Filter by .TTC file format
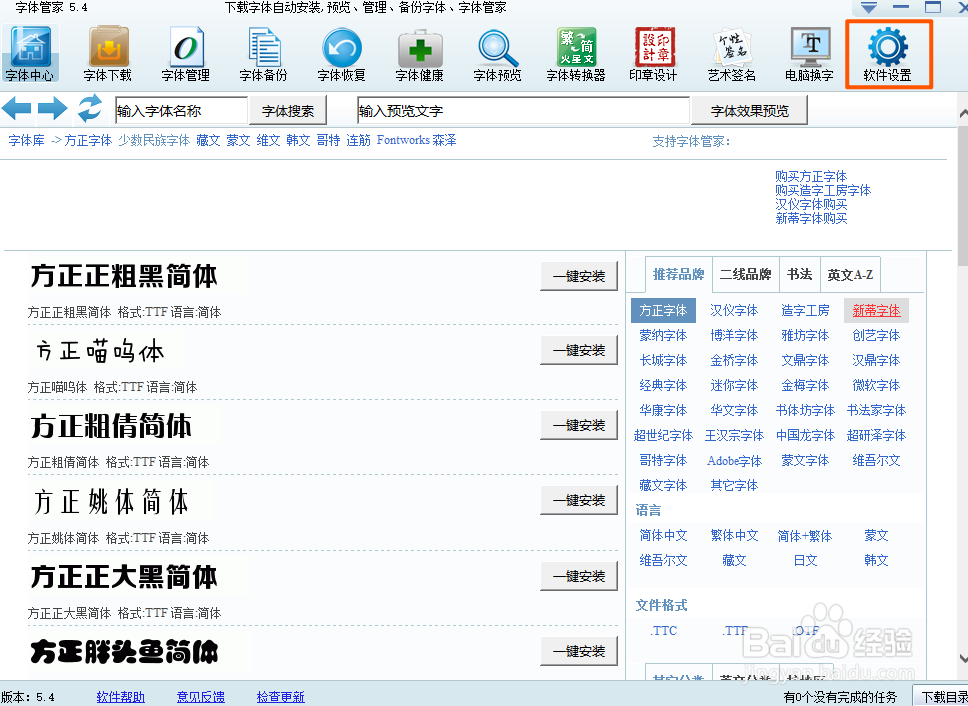Viewport: 968px width, 706px height. (663, 631)
